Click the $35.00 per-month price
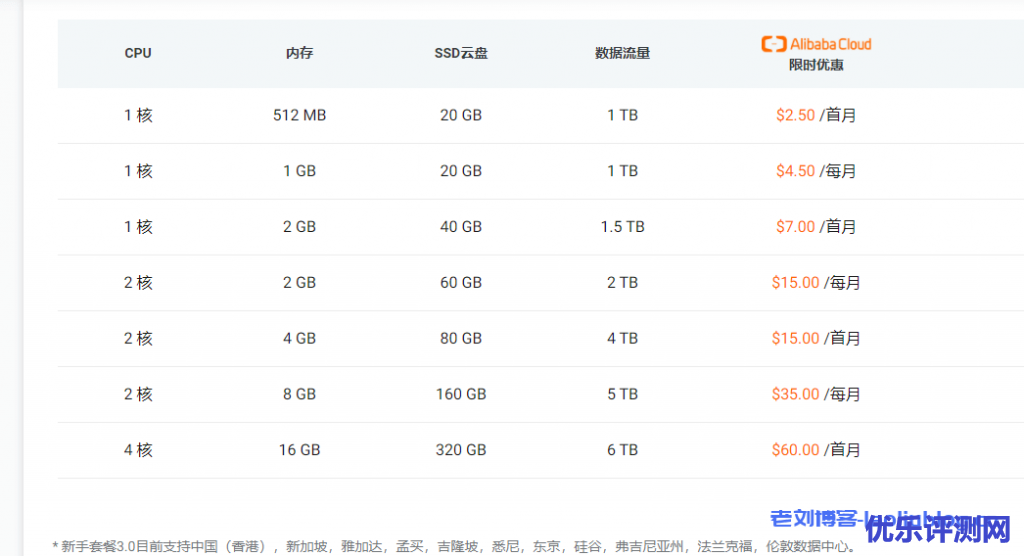Screen dimensions: 1024x556 click(x=795, y=394)
